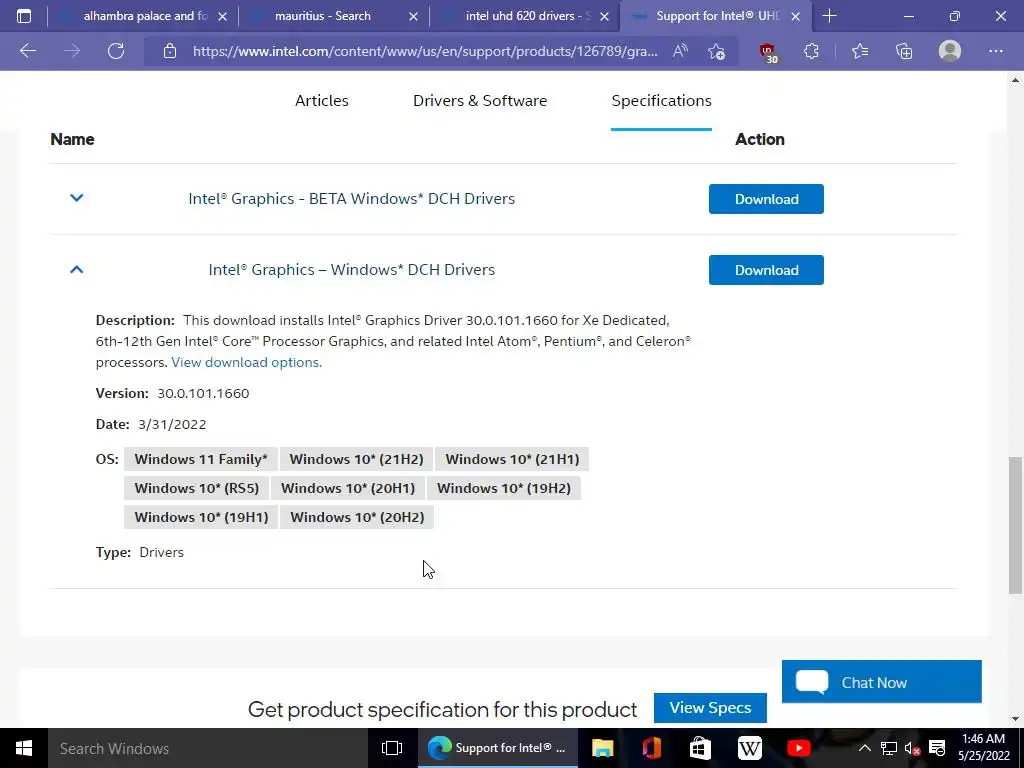Open the uBlock Origin extension icon

point(768,52)
